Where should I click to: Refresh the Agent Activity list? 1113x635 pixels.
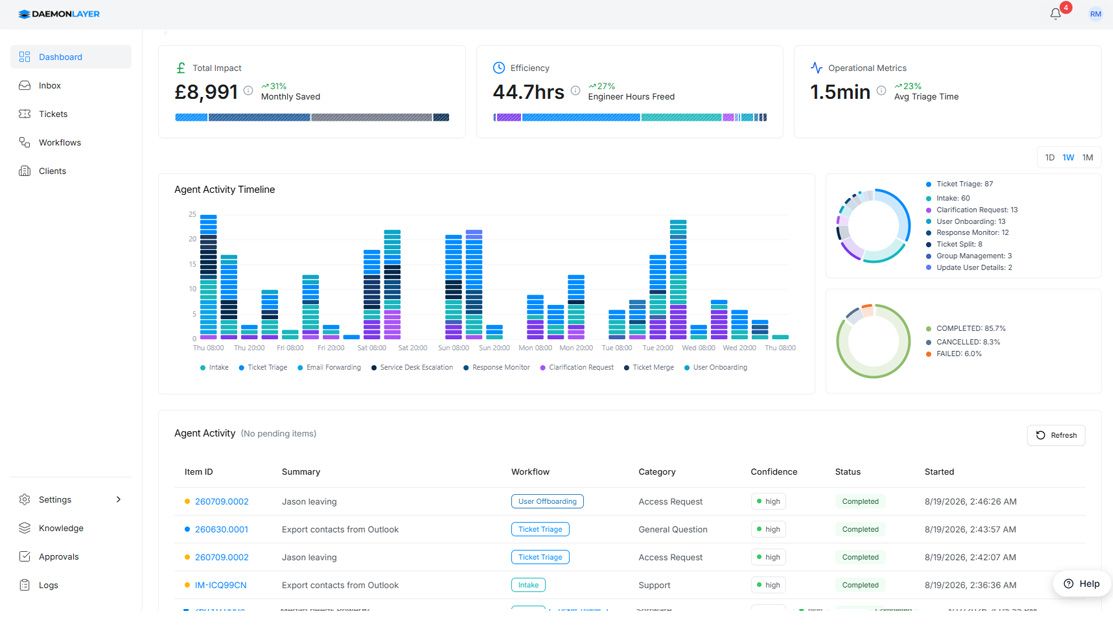1056,436
